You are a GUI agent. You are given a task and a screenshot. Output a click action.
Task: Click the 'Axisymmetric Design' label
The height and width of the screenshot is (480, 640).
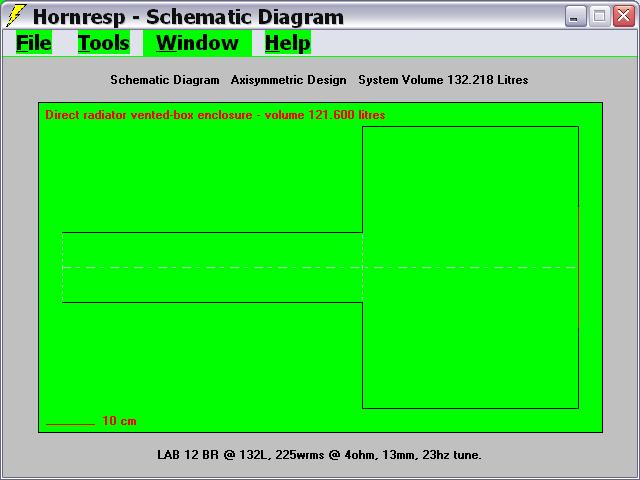pyautogui.click(x=289, y=80)
